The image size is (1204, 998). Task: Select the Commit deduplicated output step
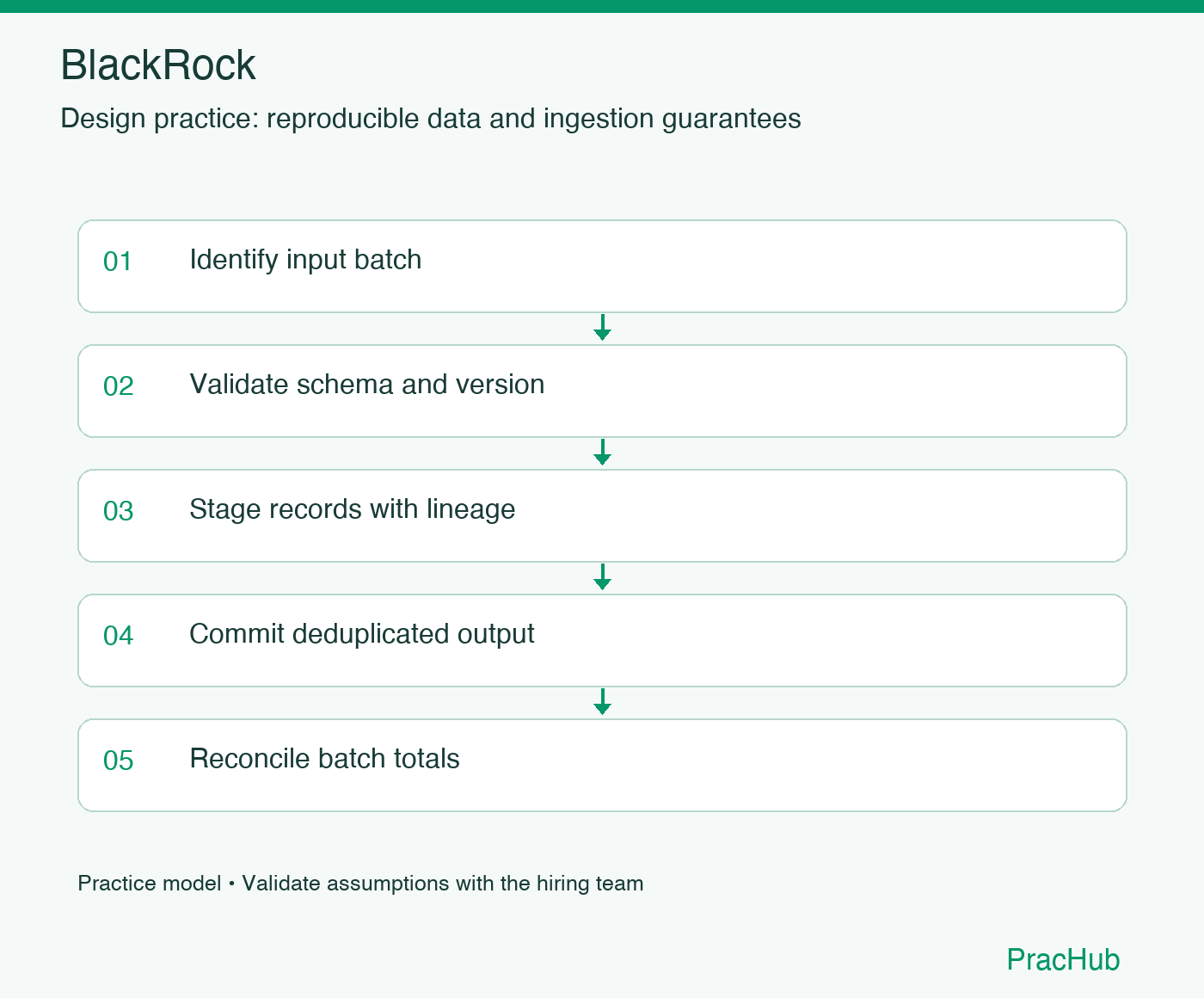[602, 641]
